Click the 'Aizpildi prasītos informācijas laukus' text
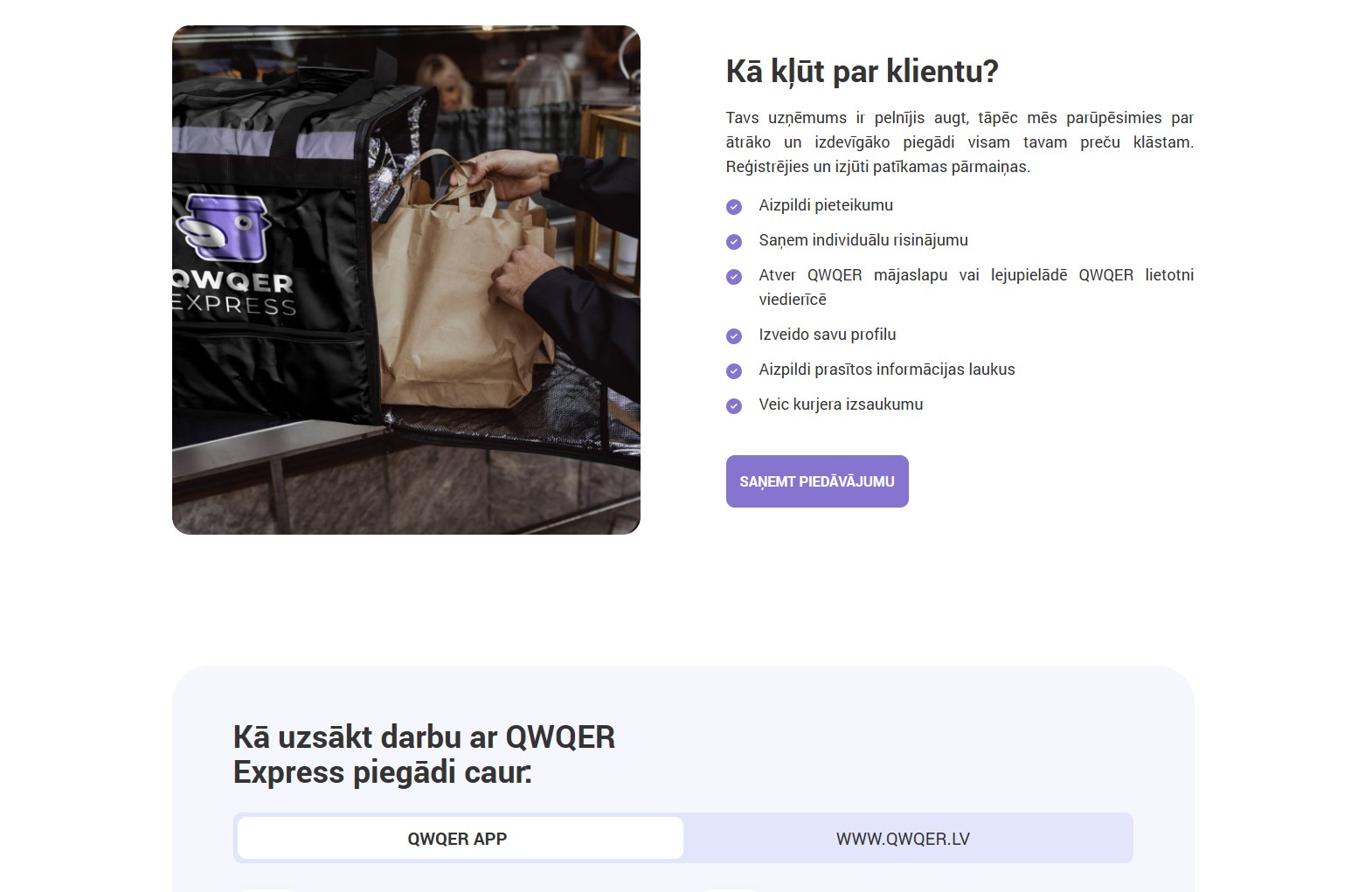1372x892 pixels. (887, 370)
